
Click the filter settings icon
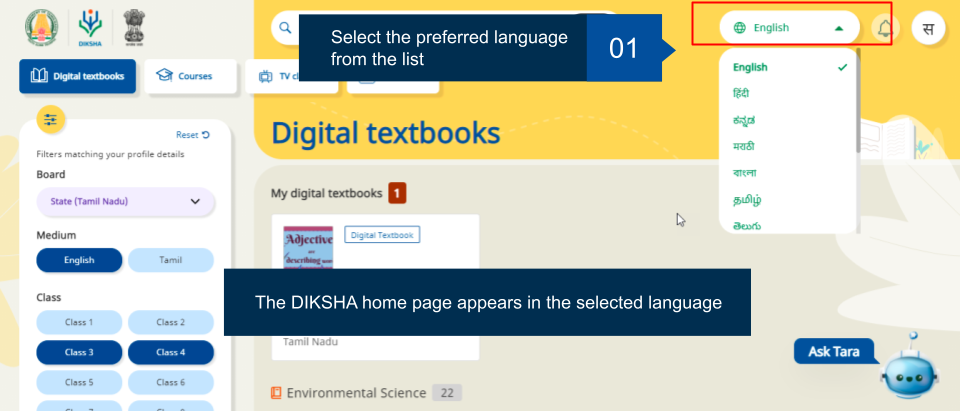click(x=51, y=119)
